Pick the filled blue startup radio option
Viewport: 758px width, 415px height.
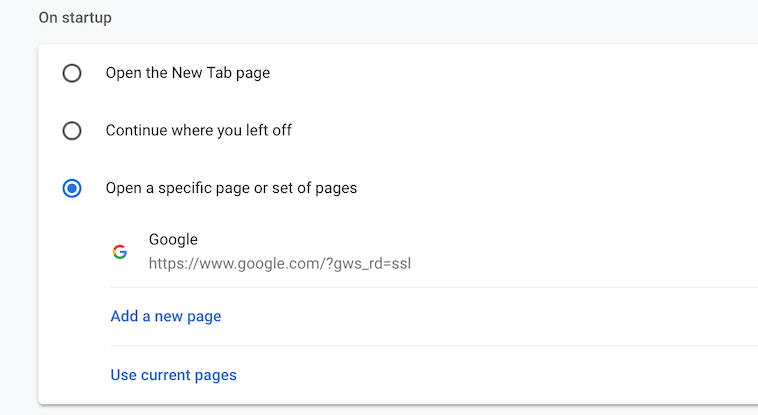pyautogui.click(x=72, y=188)
